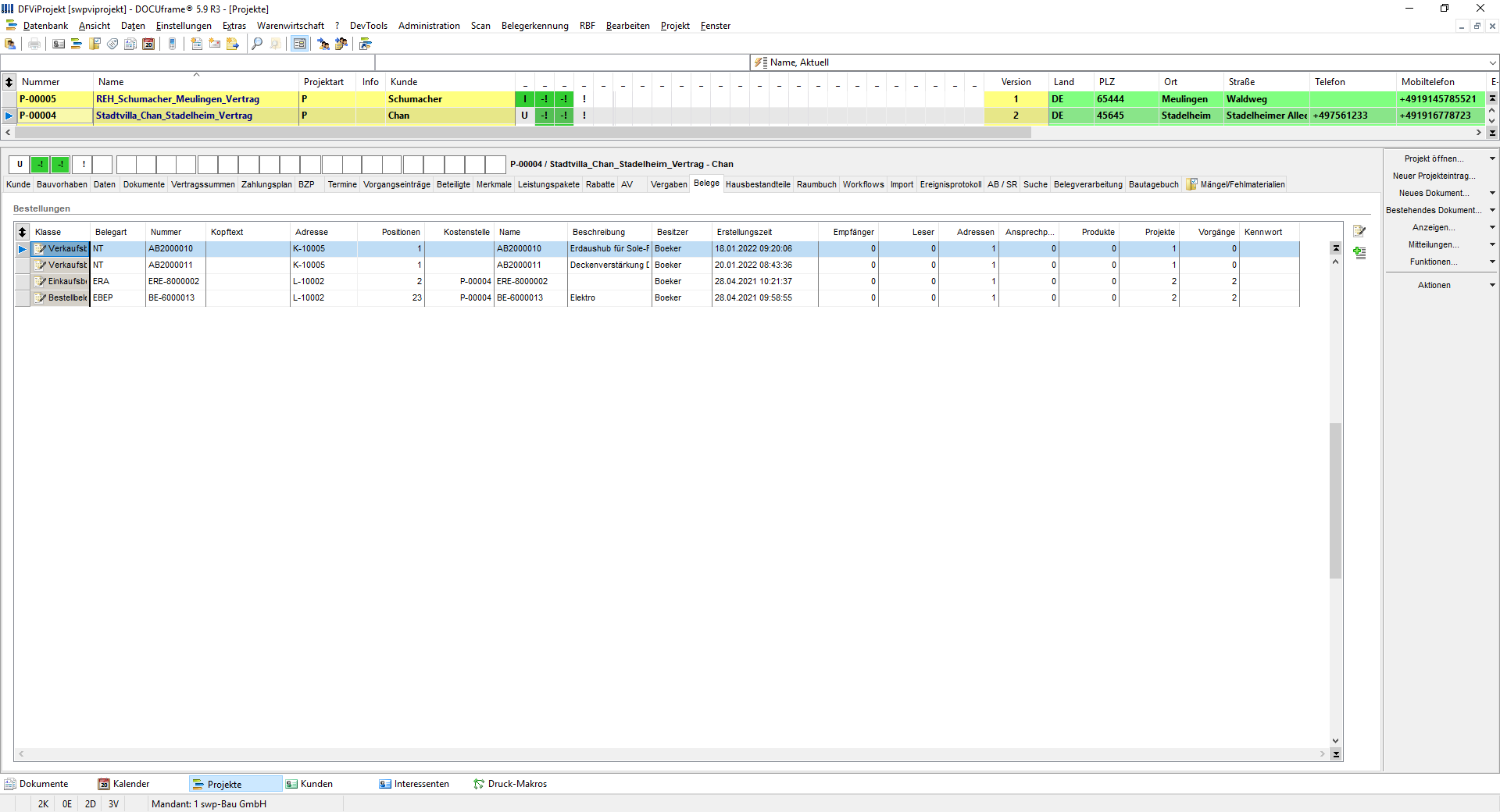Image resolution: width=1500 pixels, height=812 pixels.
Task: Open the Kalender bottom view tab
Action: coord(130,784)
